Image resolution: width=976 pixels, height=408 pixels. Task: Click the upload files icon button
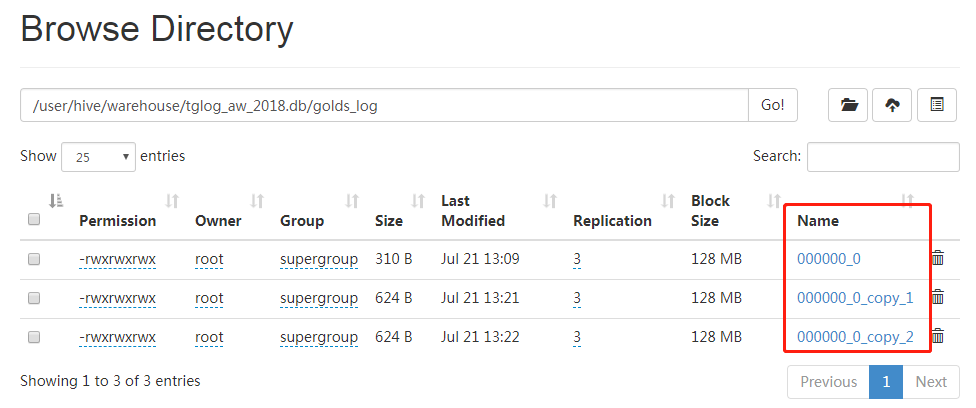click(x=893, y=105)
